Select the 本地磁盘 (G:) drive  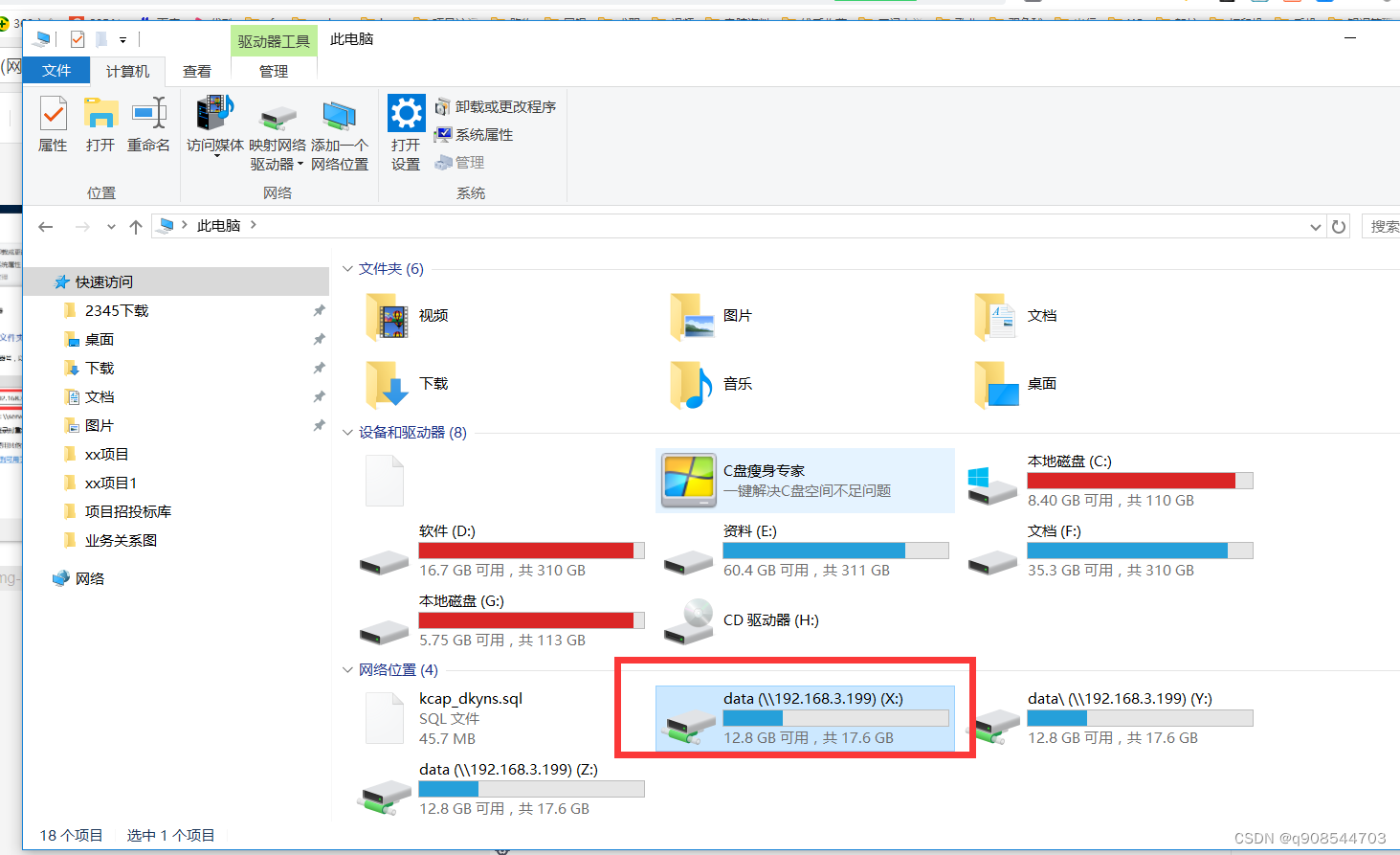[502, 620]
